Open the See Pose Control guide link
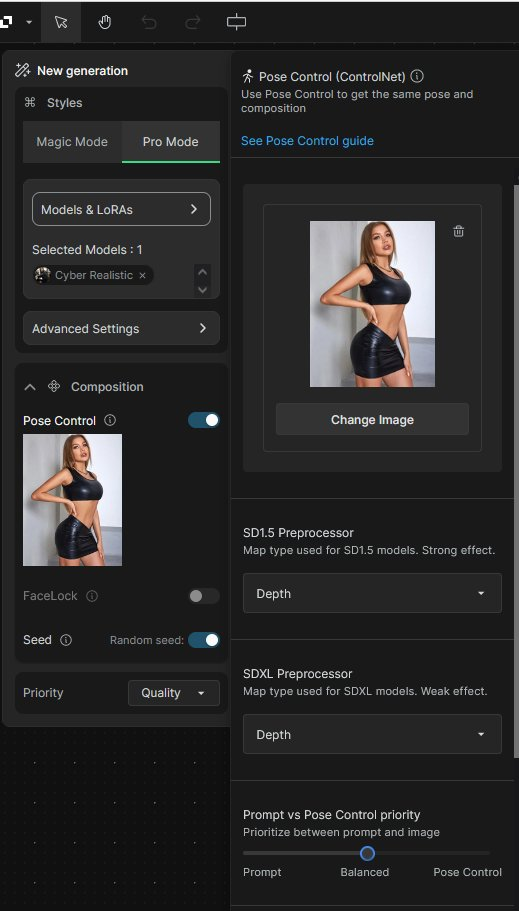 coord(307,141)
